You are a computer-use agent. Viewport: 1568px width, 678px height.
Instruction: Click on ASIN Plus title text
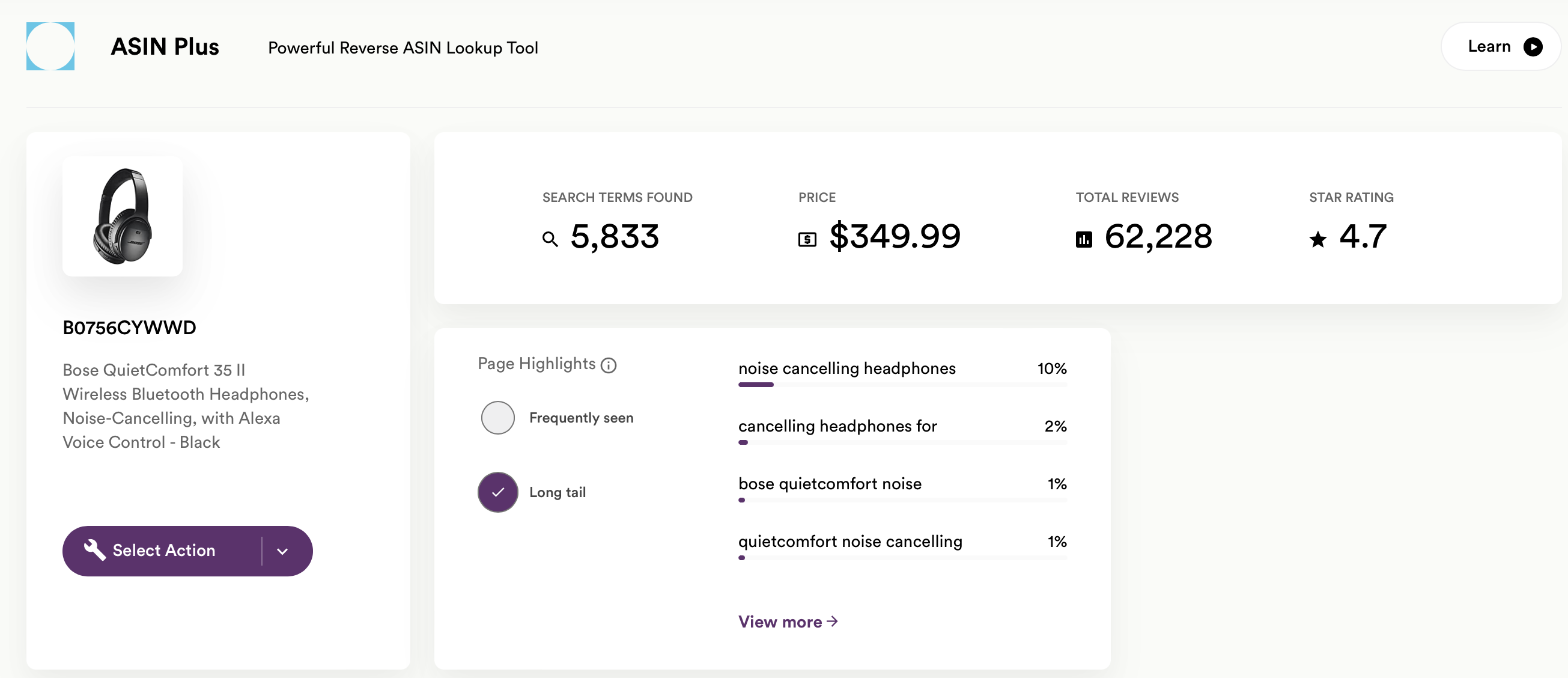tap(166, 47)
